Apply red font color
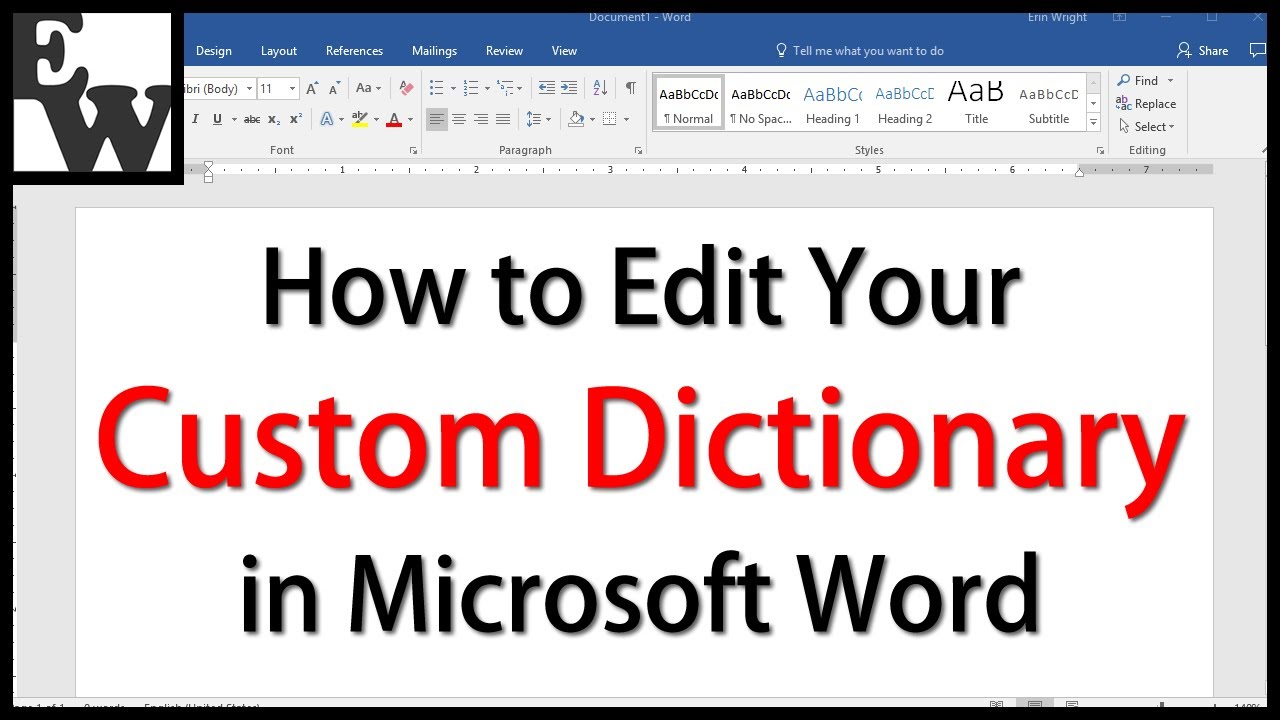The height and width of the screenshot is (720, 1280). tap(394, 119)
